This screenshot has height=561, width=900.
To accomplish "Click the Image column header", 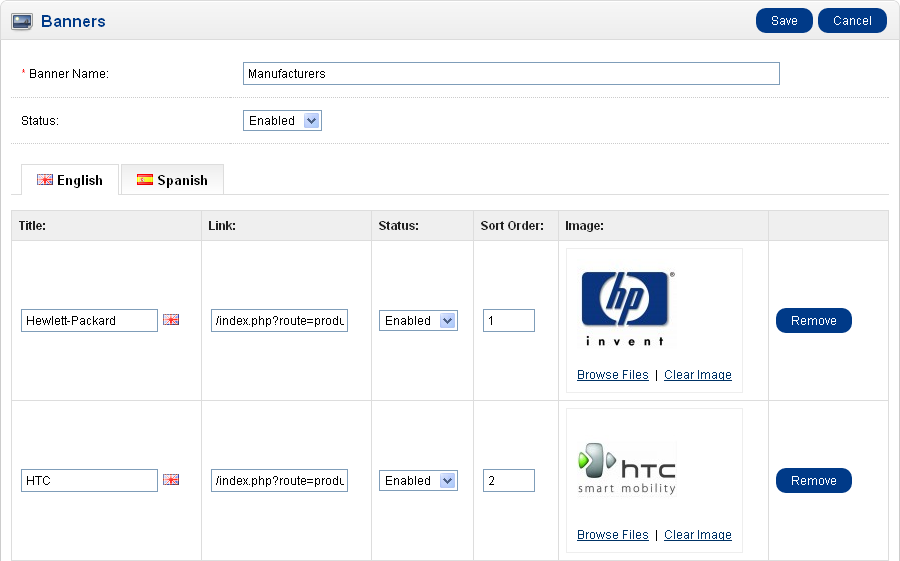I will [x=584, y=226].
